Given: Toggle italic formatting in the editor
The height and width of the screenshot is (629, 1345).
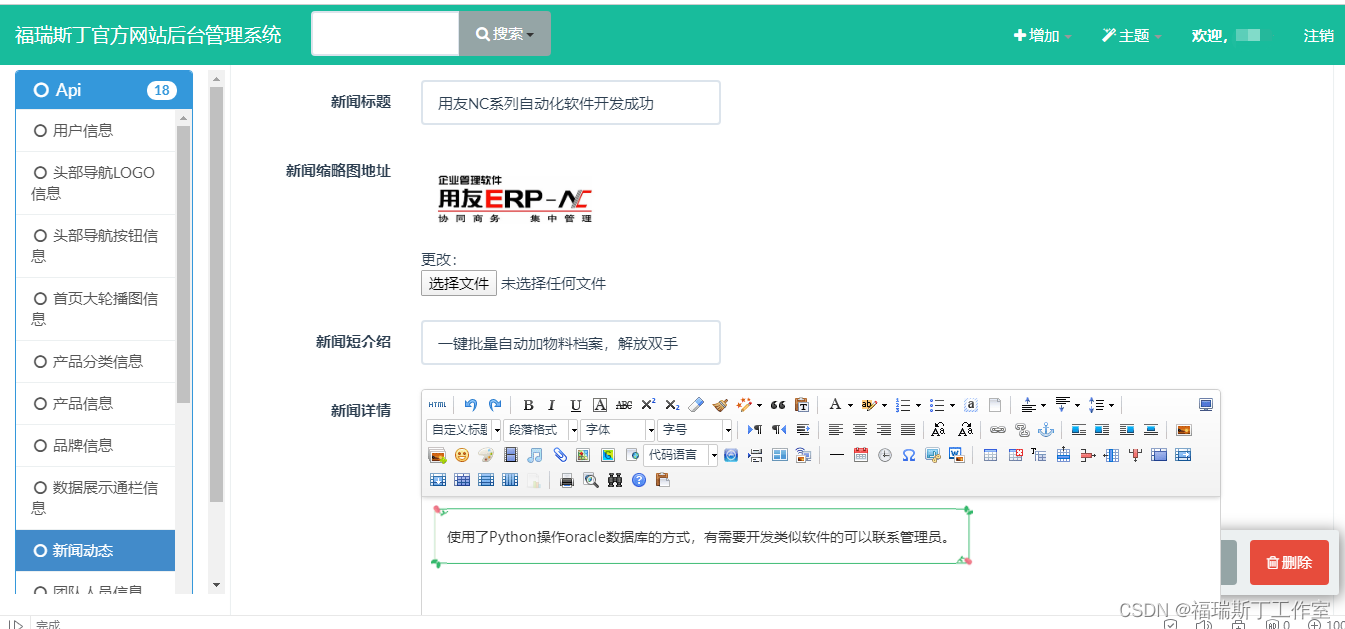Looking at the screenshot, I should pyautogui.click(x=551, y=405).
